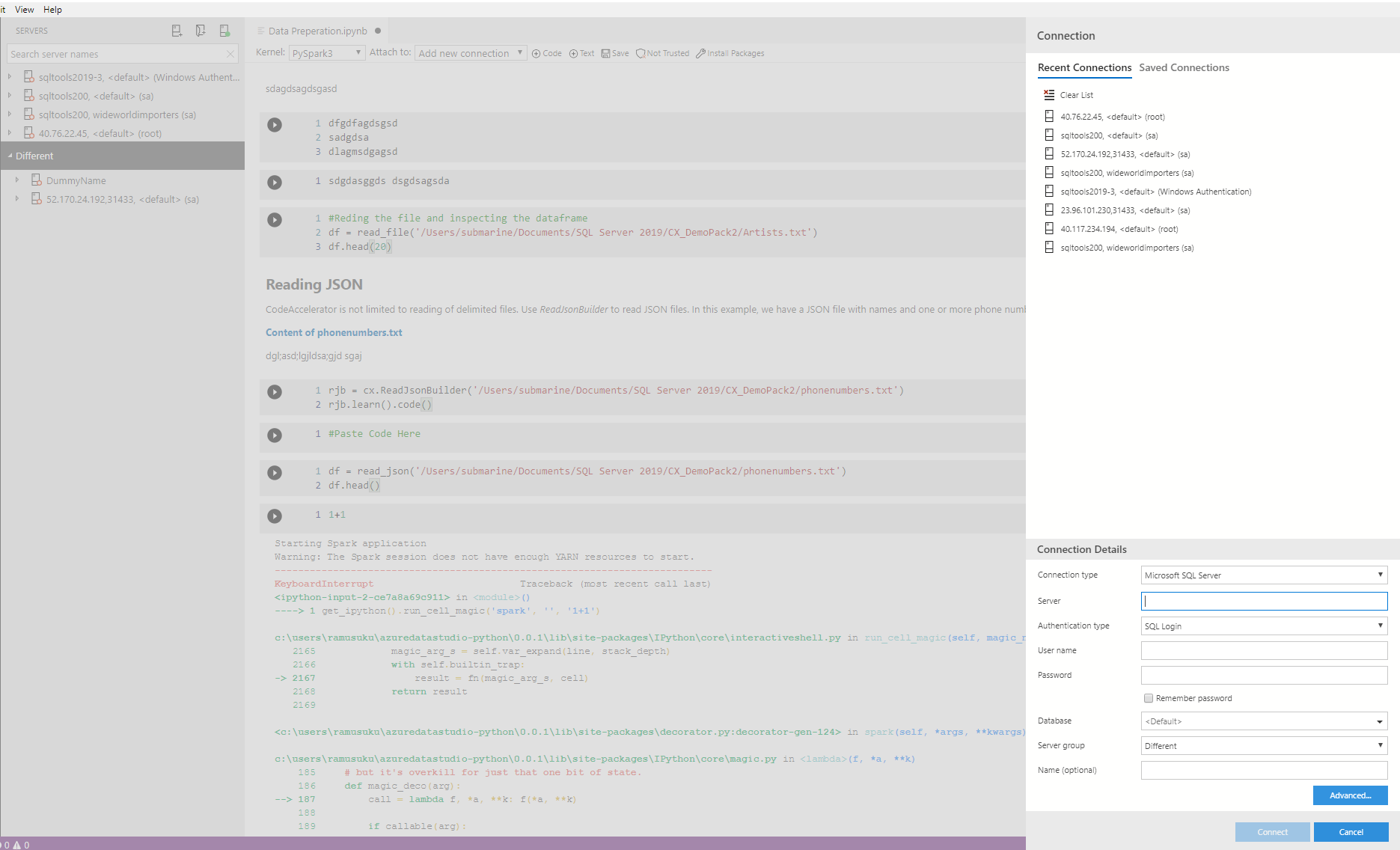Switch to Saved Connections tab

point(1184,67)
